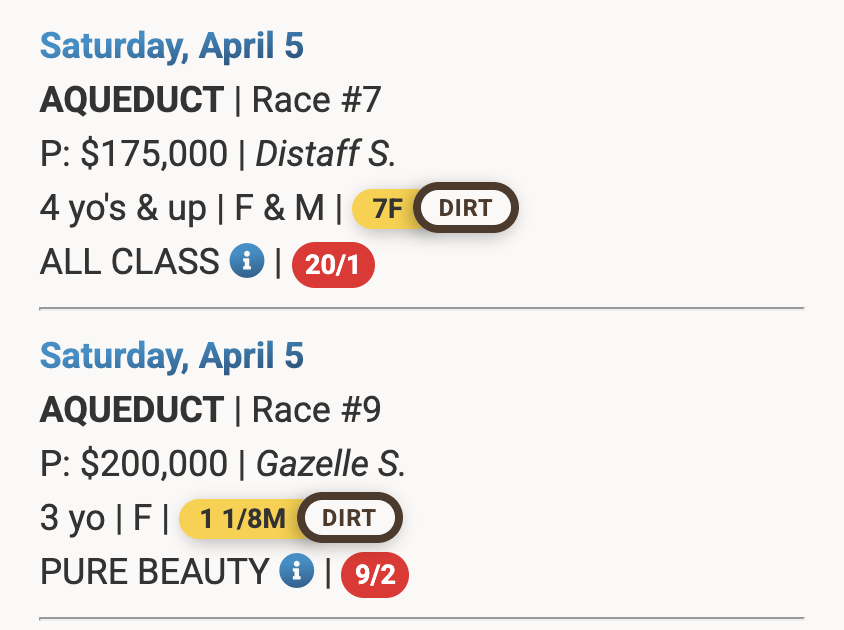Click AQUEDUCT in the Race #7 entry
Image resolution: width=844 pixels, height=630 pixels.
point(132,100)
